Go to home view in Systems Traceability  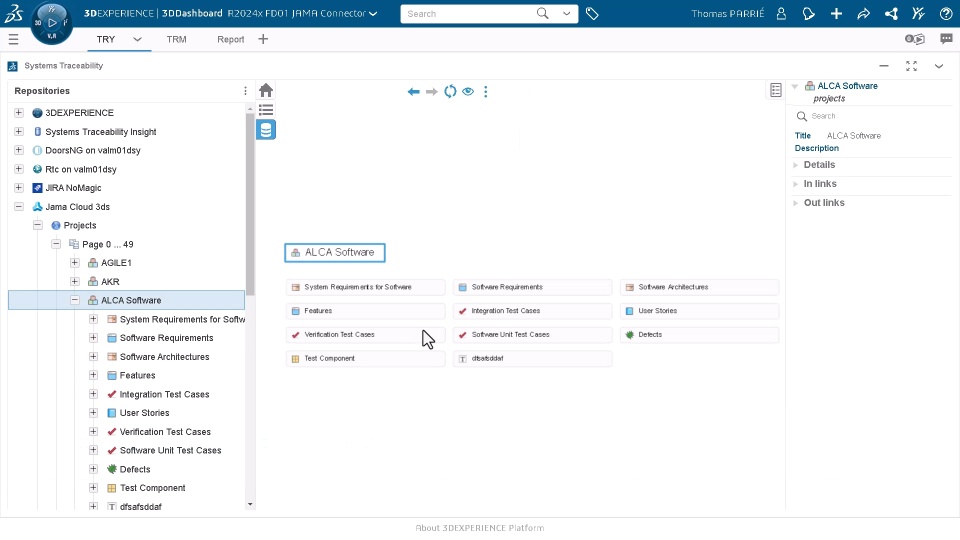(x=266, y=91)
